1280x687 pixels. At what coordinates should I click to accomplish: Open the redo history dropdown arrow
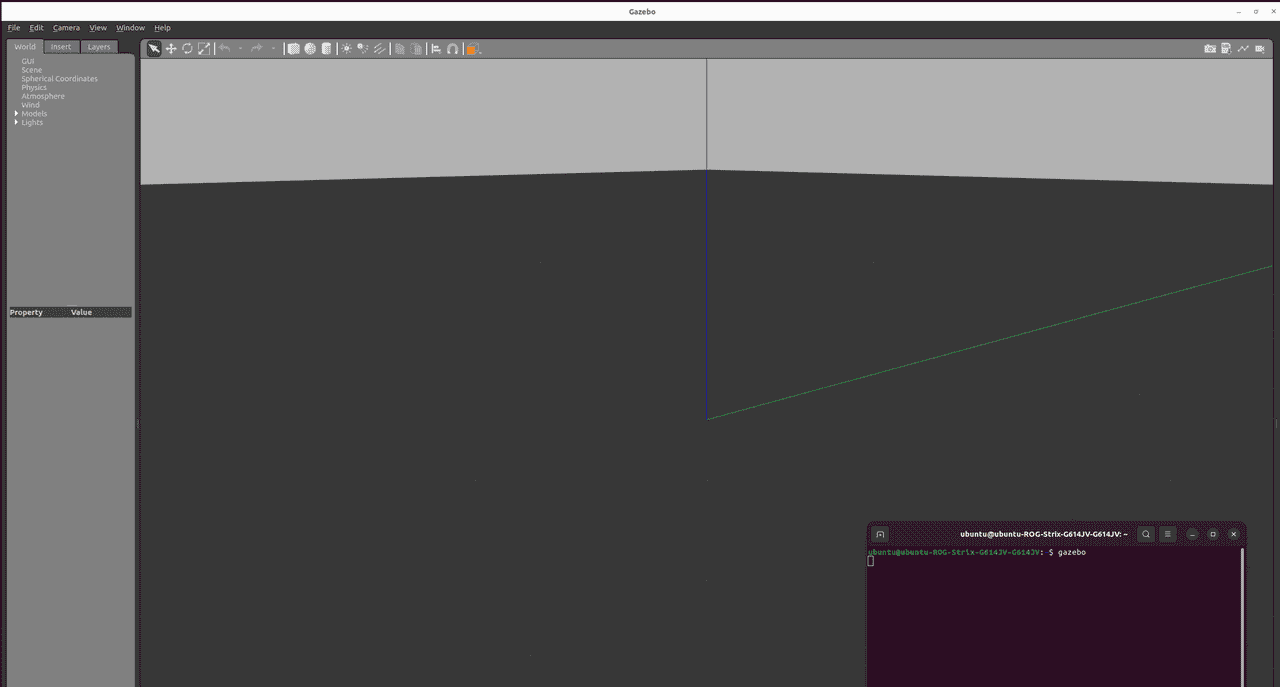[272, 48]
